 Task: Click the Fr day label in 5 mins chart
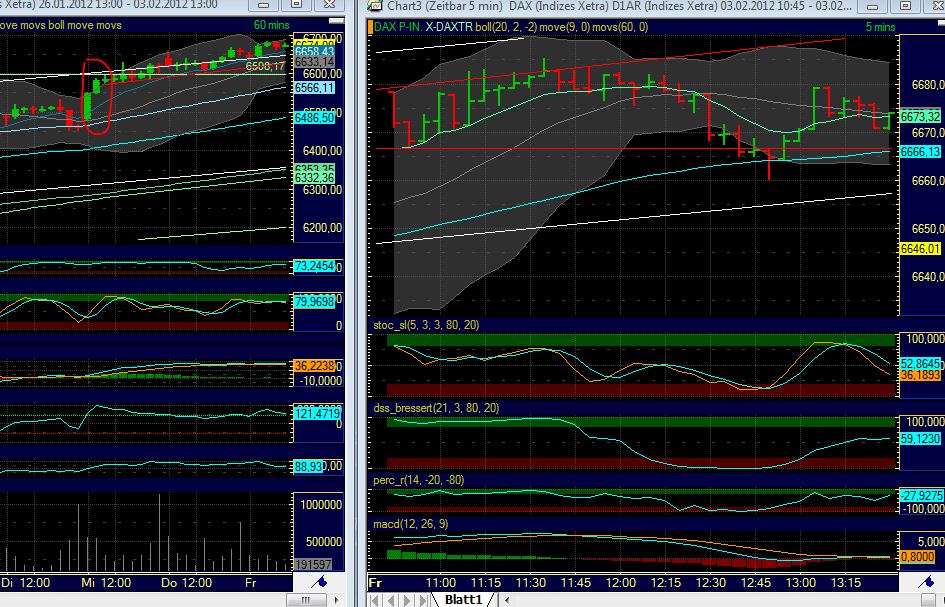pyautogui.click(x=376, y=583)
